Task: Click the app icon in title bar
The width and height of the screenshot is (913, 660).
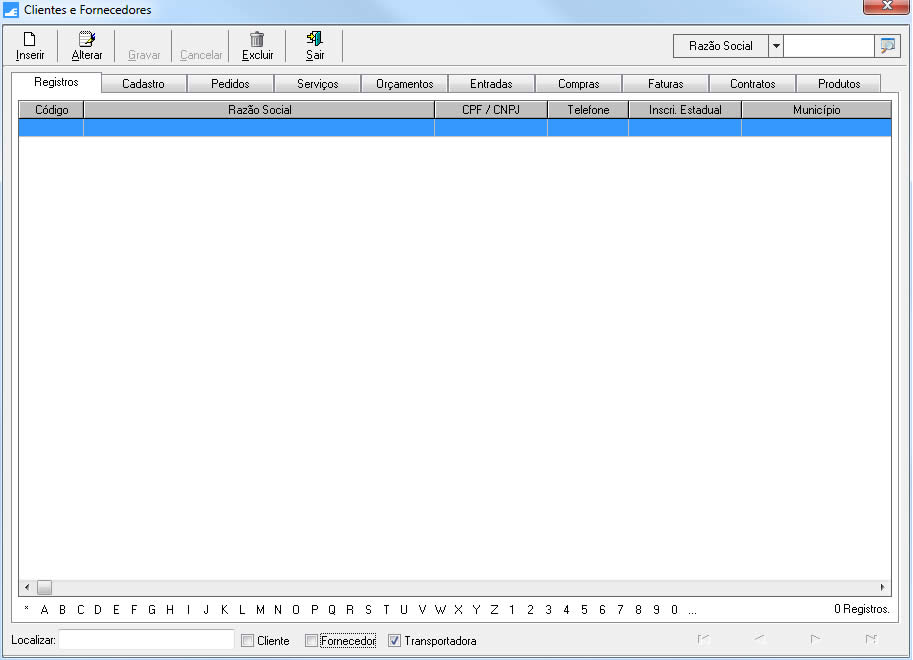Action: [11, 10]
